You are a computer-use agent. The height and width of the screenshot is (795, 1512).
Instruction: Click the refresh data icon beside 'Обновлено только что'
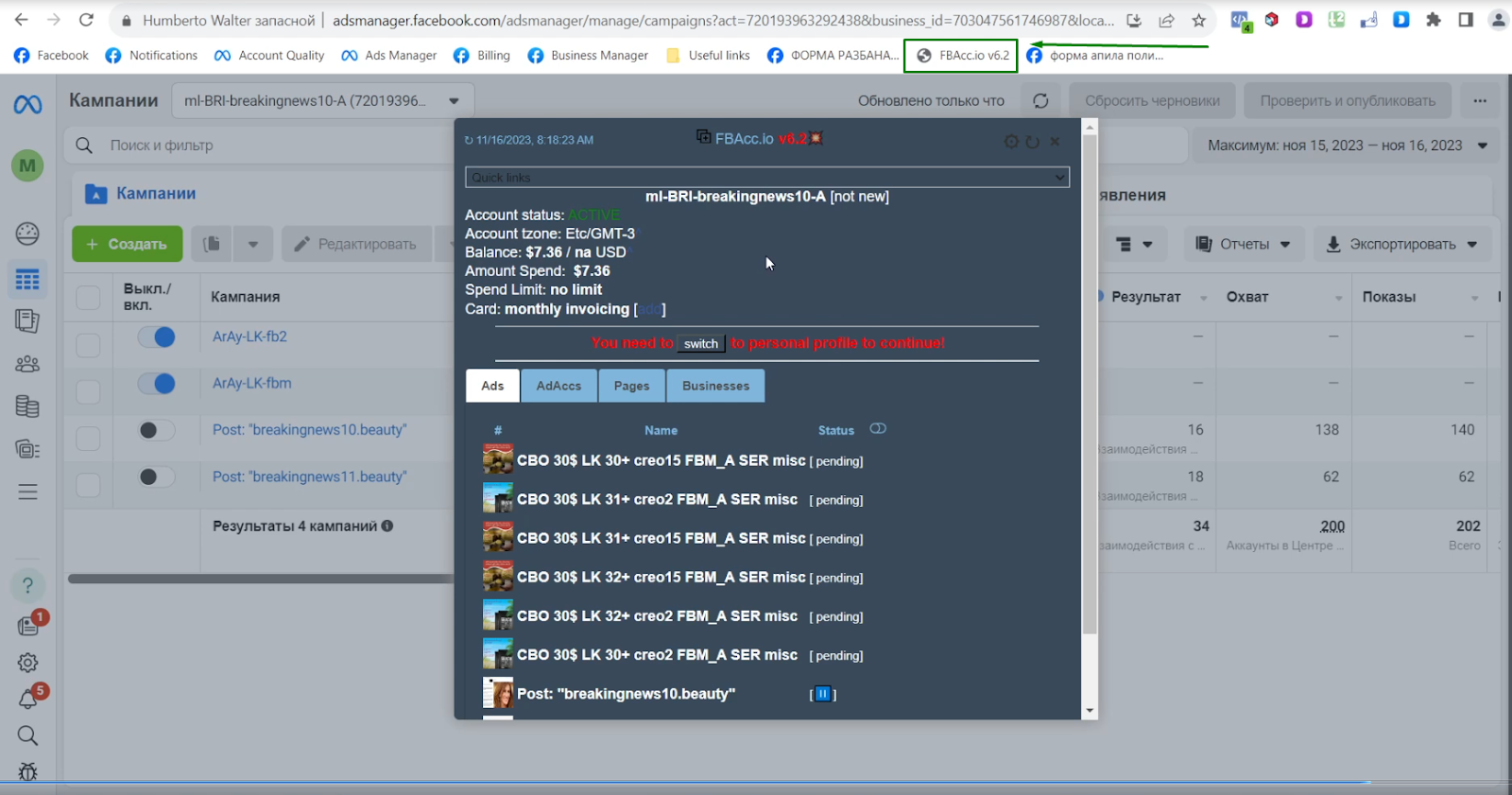(1040, 101)
